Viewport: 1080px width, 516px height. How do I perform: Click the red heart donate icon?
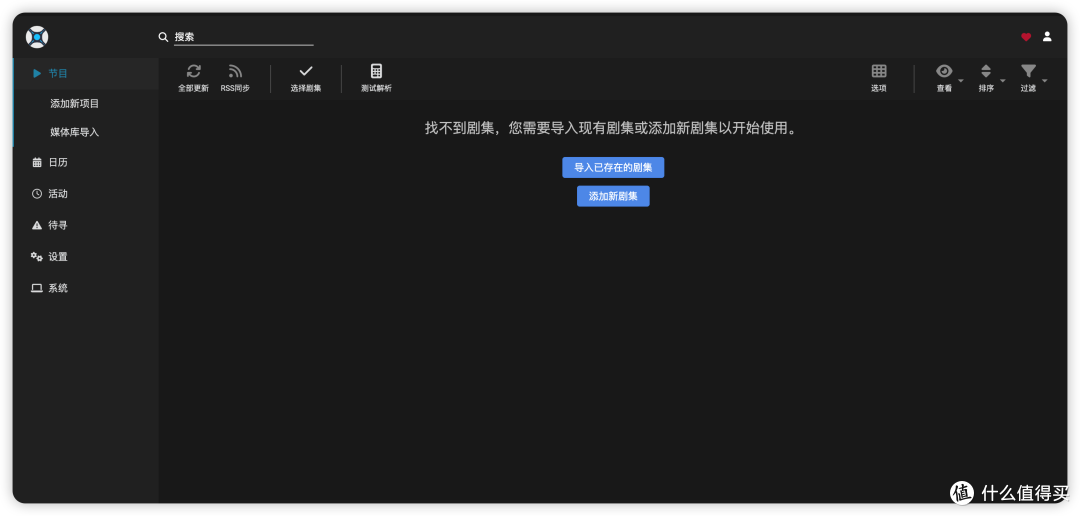coord(1026,37)
